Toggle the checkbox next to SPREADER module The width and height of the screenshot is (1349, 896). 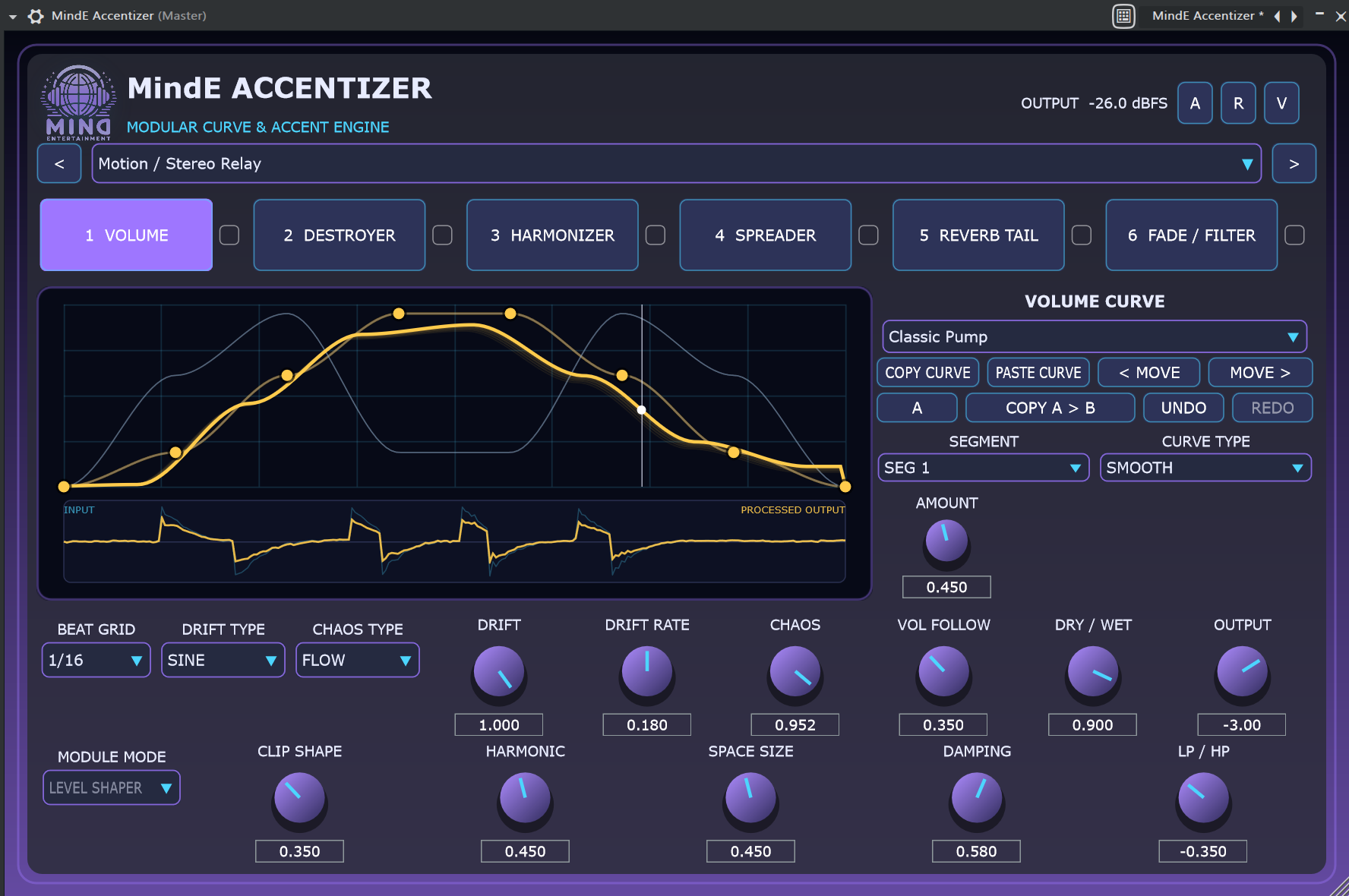point(868,235)
